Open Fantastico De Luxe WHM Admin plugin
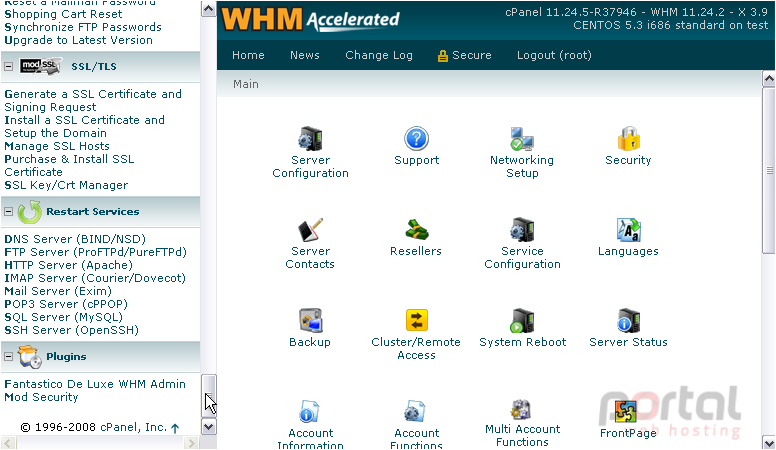The width and height of the screenshot is (776, 450). tap(95, 384)
